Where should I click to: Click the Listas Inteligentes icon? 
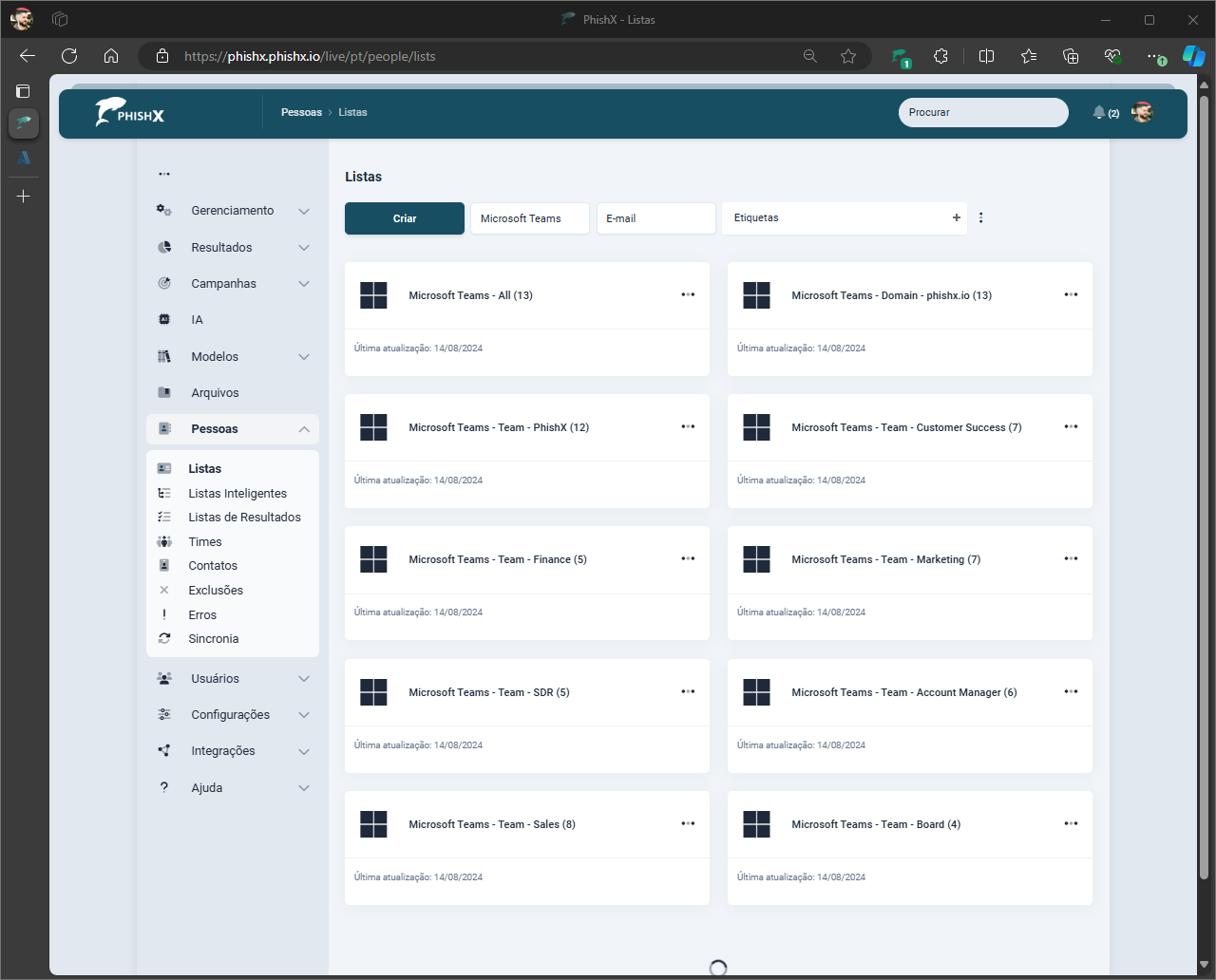point(164,493)
